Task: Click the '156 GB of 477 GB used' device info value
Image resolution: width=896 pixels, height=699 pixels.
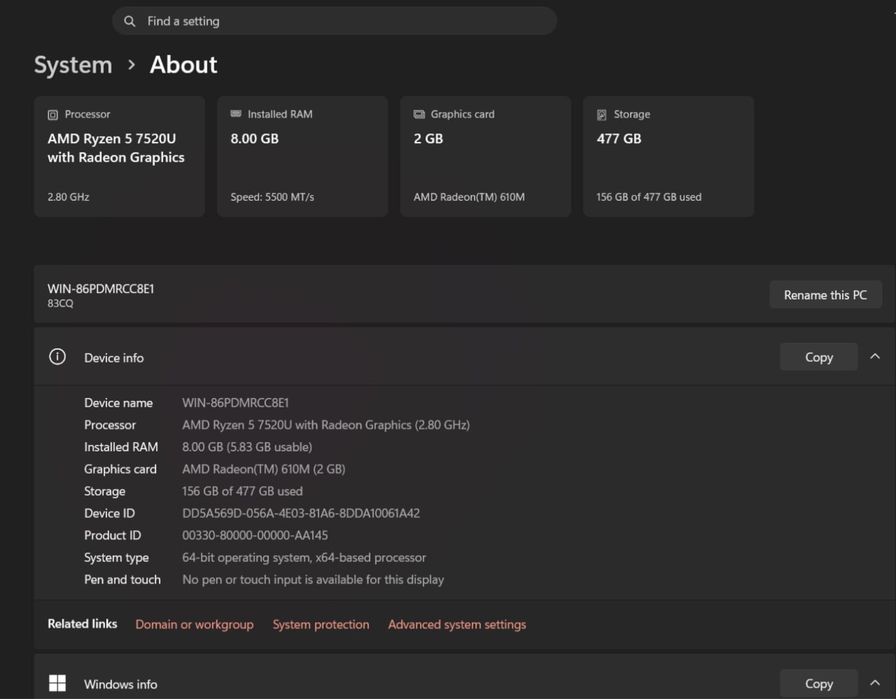Action: (242, 492)
